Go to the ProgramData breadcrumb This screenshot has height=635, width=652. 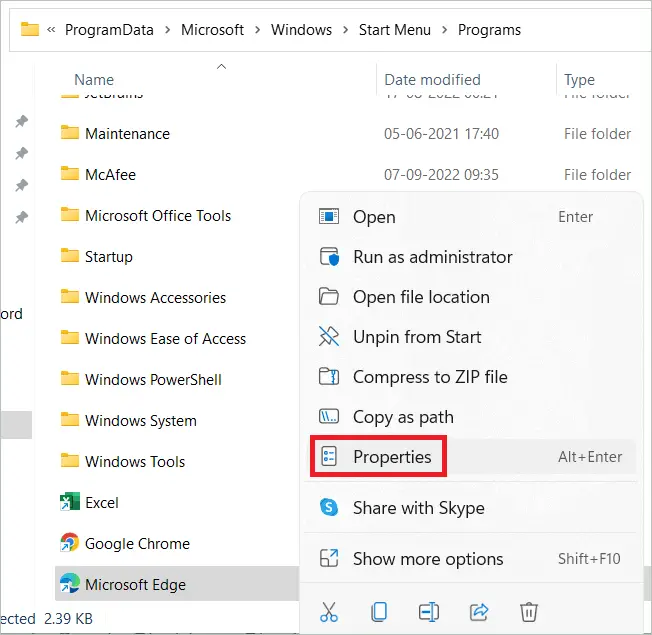pos(109,30)
